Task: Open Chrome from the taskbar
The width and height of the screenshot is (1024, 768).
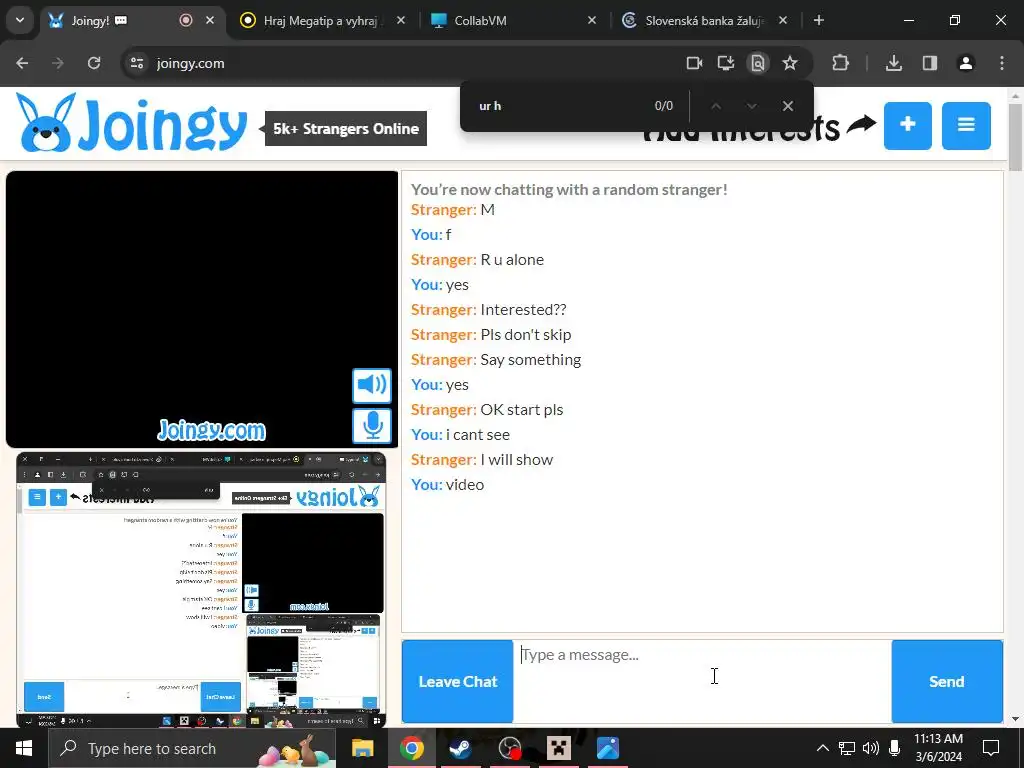Action: (411, 748)
